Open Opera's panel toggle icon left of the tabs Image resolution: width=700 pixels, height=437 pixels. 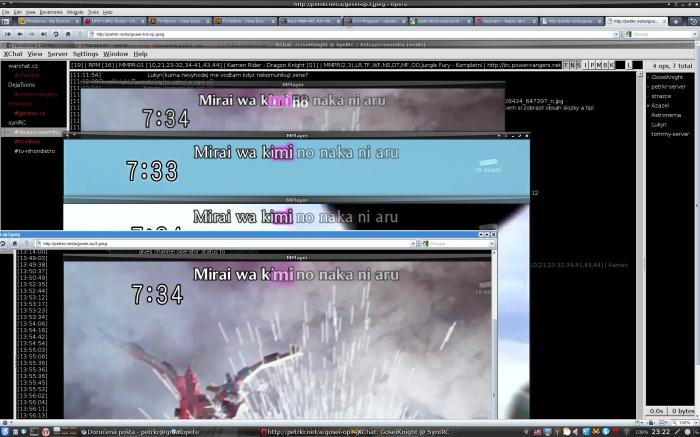point(6,21)
